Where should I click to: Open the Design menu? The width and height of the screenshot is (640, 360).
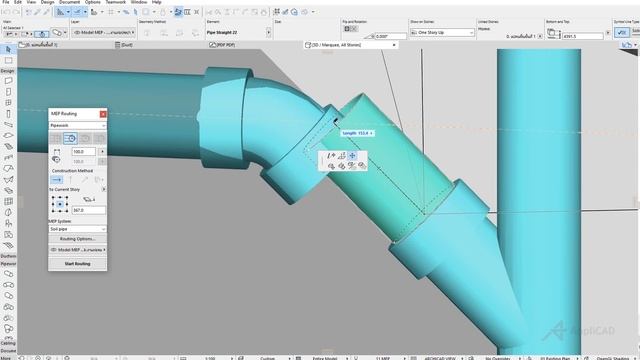tap(48, 2)
